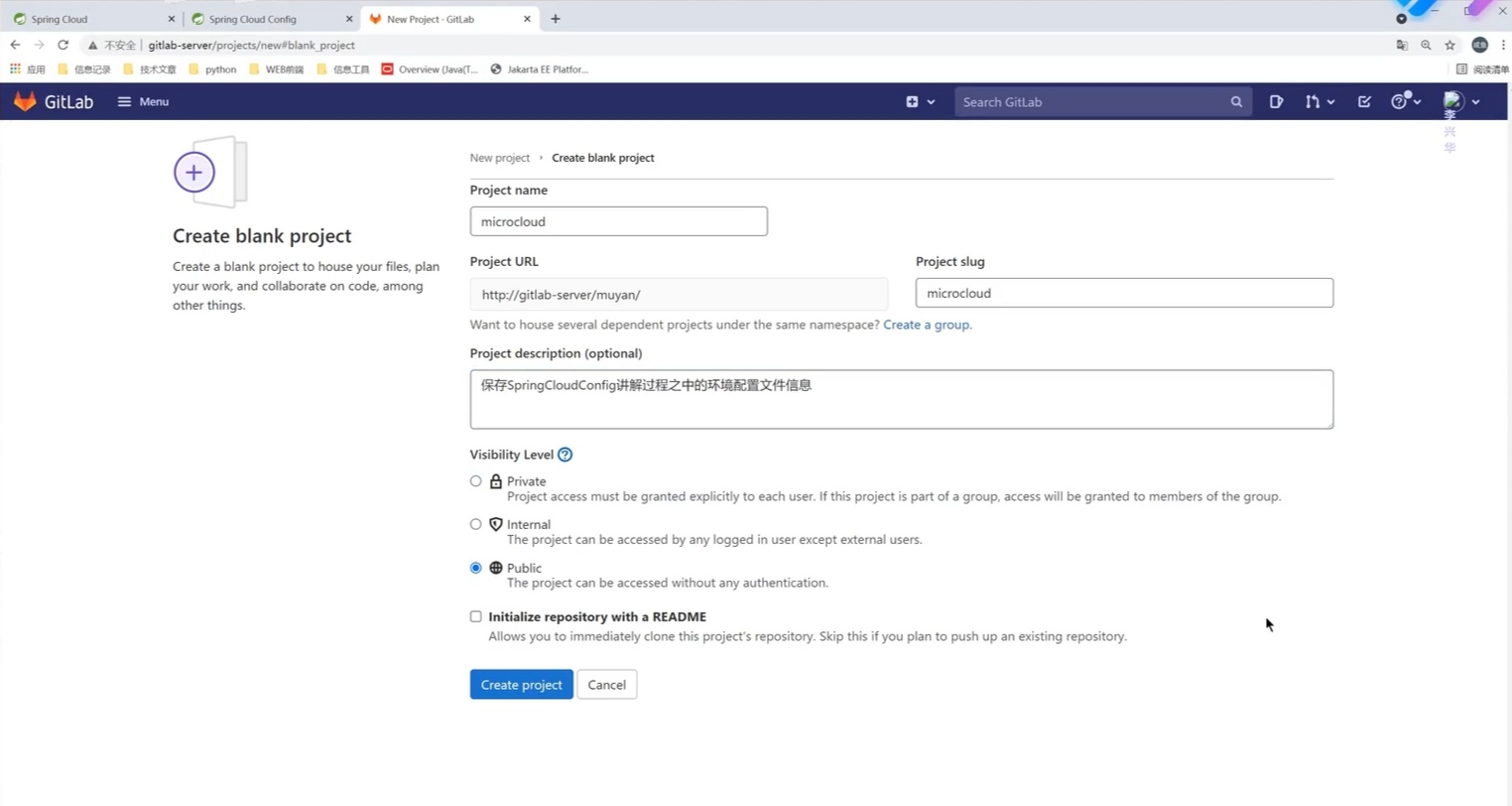Reload the current page
The width and height of the screenshot is (1512, 806).
(63, 45)
